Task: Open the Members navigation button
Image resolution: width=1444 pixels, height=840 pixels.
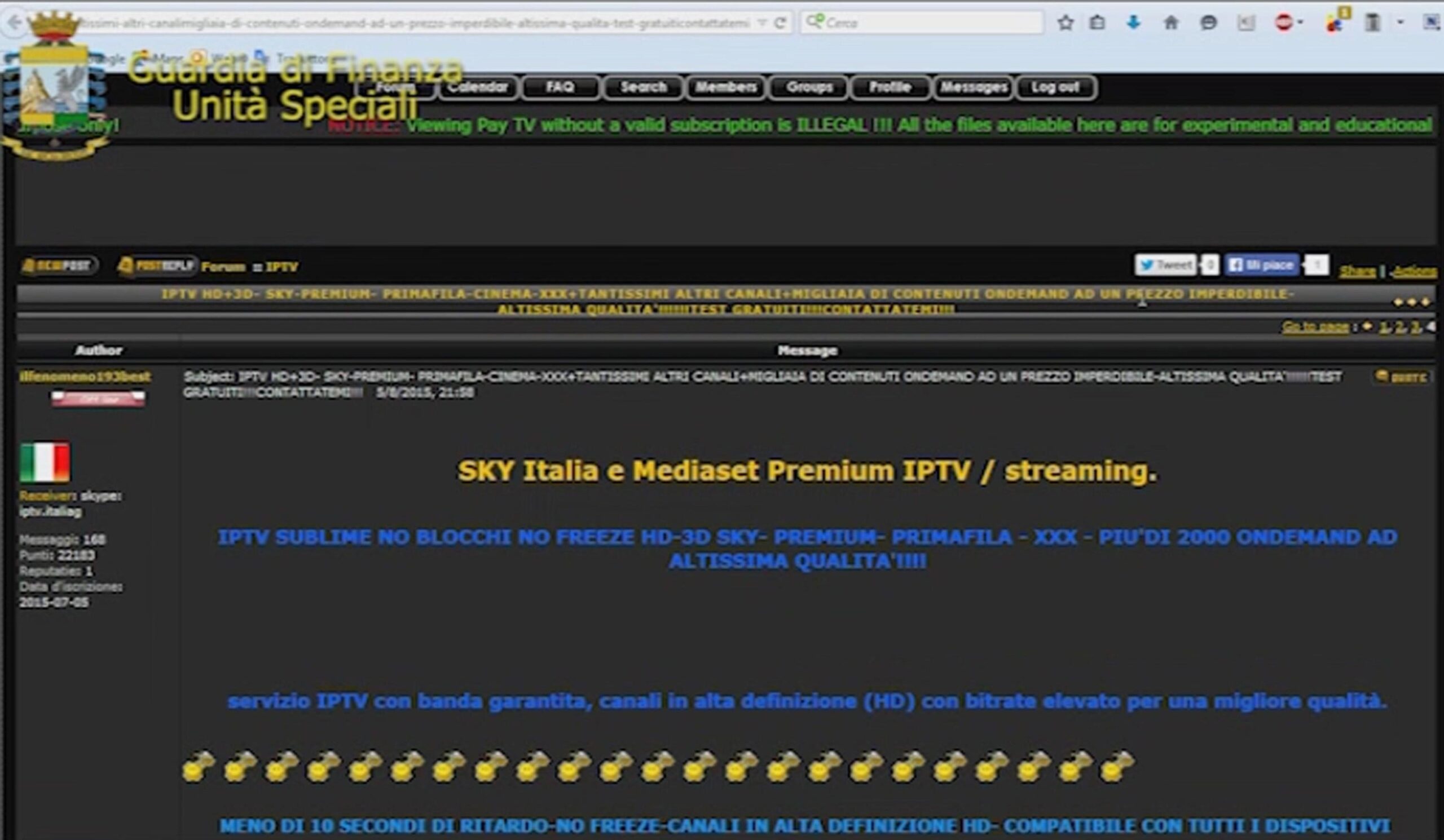Action: click(725, 87)
